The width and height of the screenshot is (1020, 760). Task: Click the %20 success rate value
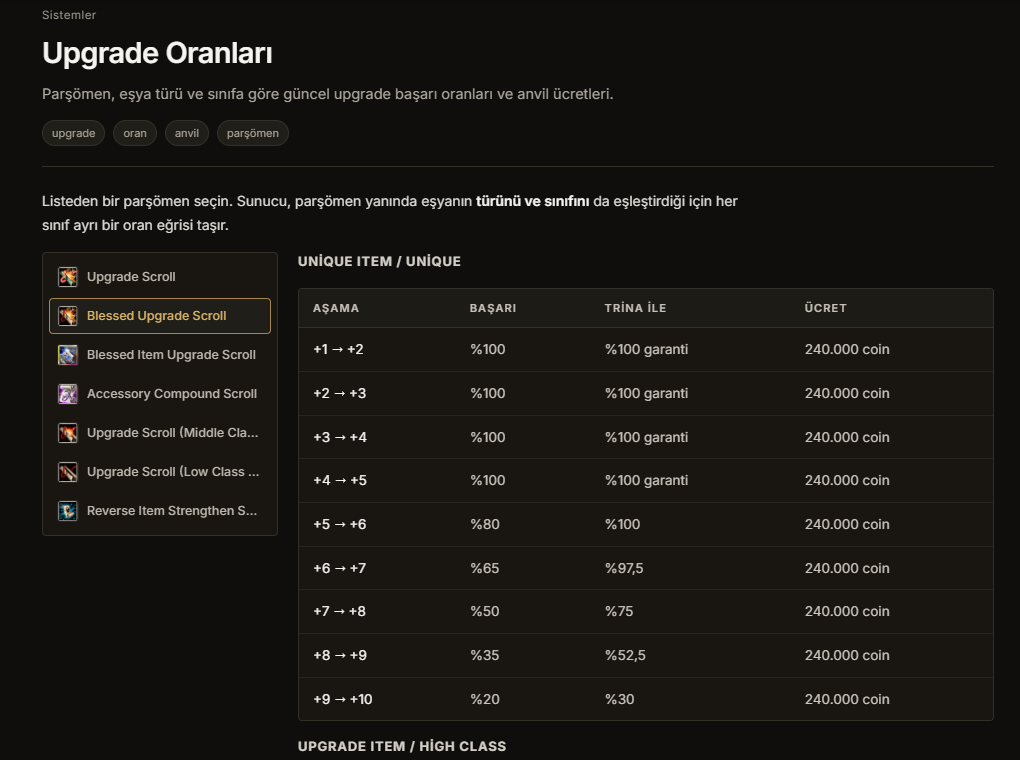click(485, 699)
